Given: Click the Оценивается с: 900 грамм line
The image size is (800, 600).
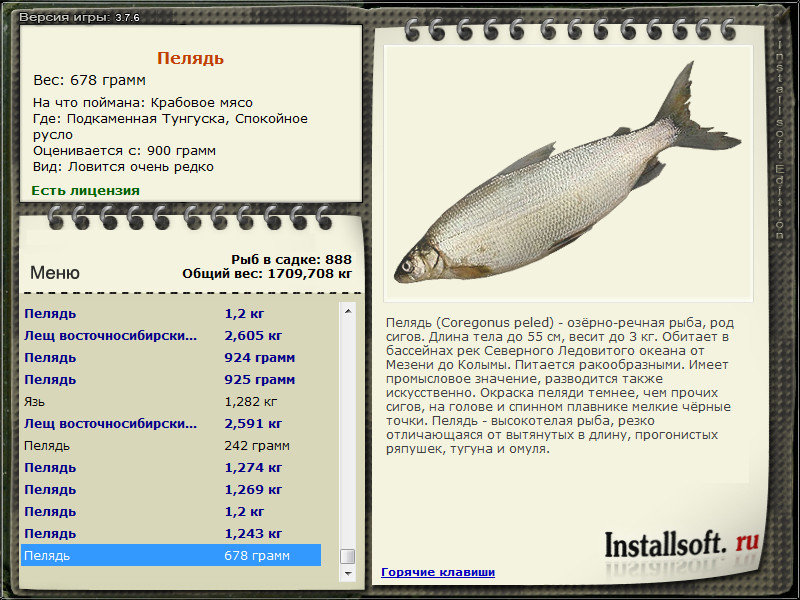Looking at the screenshot, I should click(x=124, y=151).
